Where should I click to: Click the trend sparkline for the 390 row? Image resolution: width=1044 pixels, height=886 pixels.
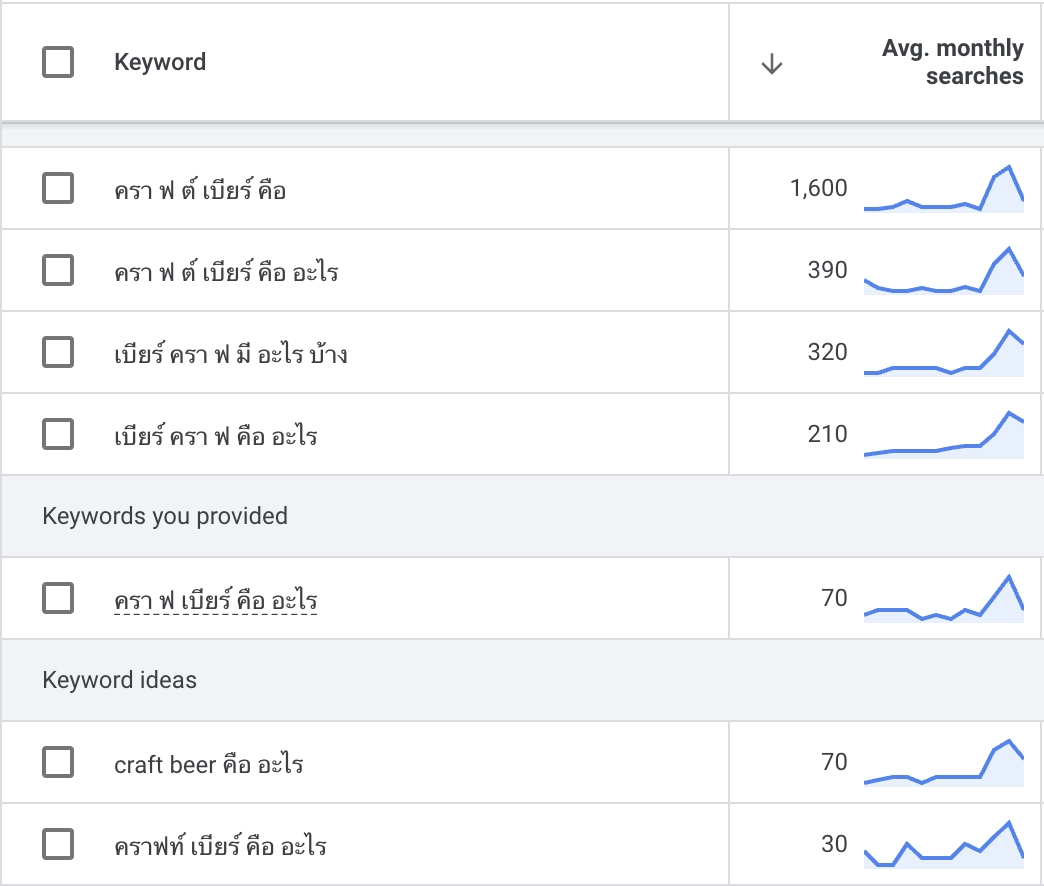pyautogui.click(x=943, y=272)
